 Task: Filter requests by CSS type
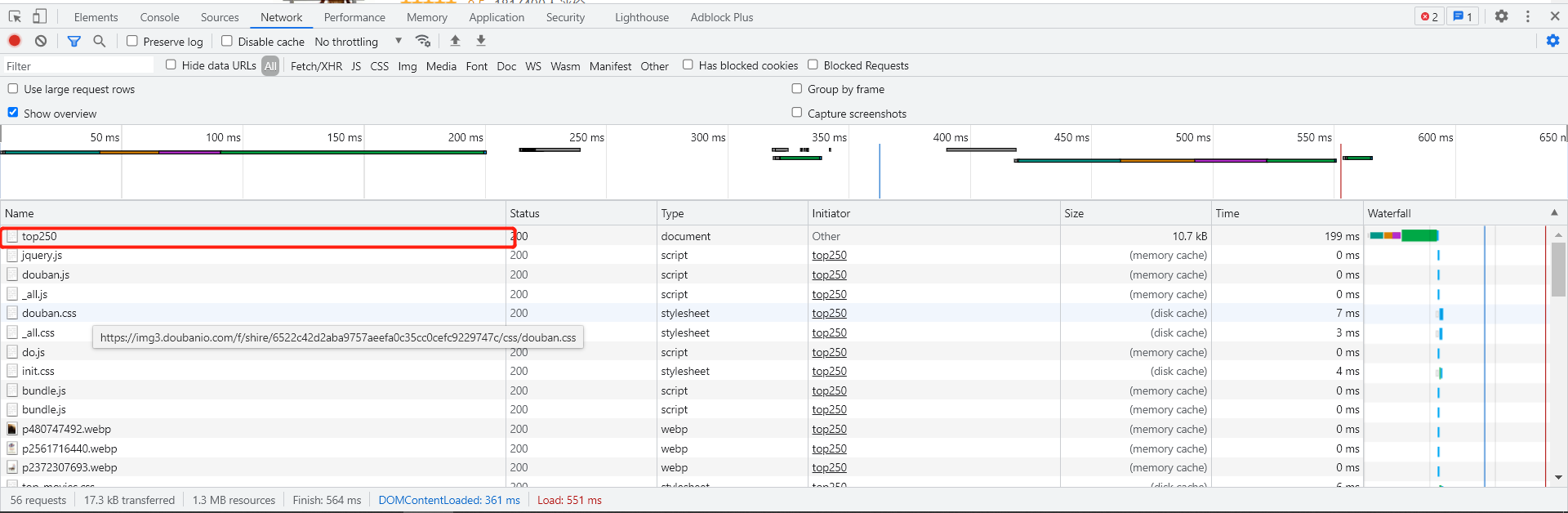(x=379, y=66)
